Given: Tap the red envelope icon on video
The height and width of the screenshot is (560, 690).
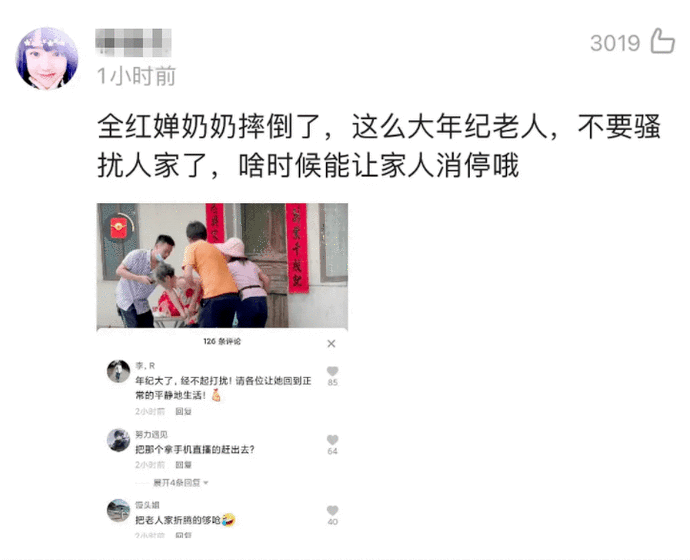Looking at the screenshot, I should point(118,227).
